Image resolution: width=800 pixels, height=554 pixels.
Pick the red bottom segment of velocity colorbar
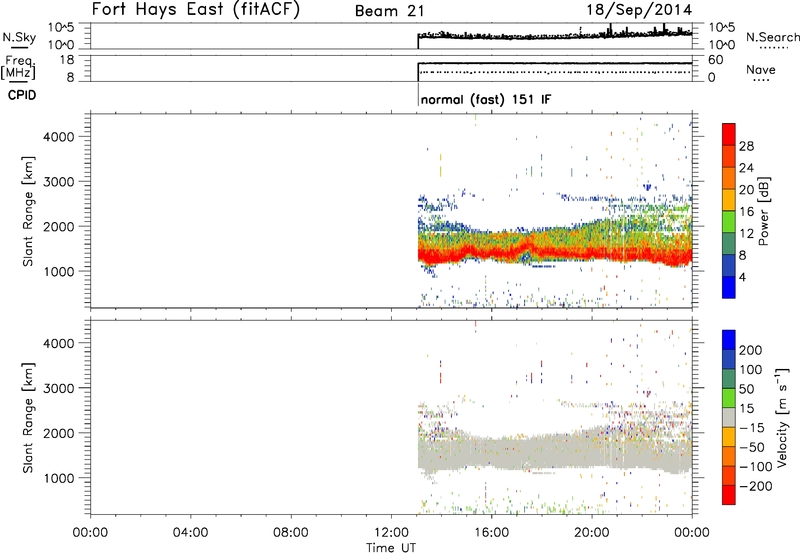click(729, 495)
